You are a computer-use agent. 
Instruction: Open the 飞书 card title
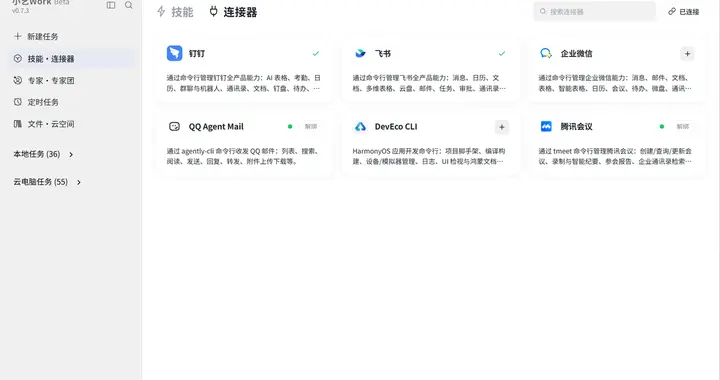[x=383, y=54]
